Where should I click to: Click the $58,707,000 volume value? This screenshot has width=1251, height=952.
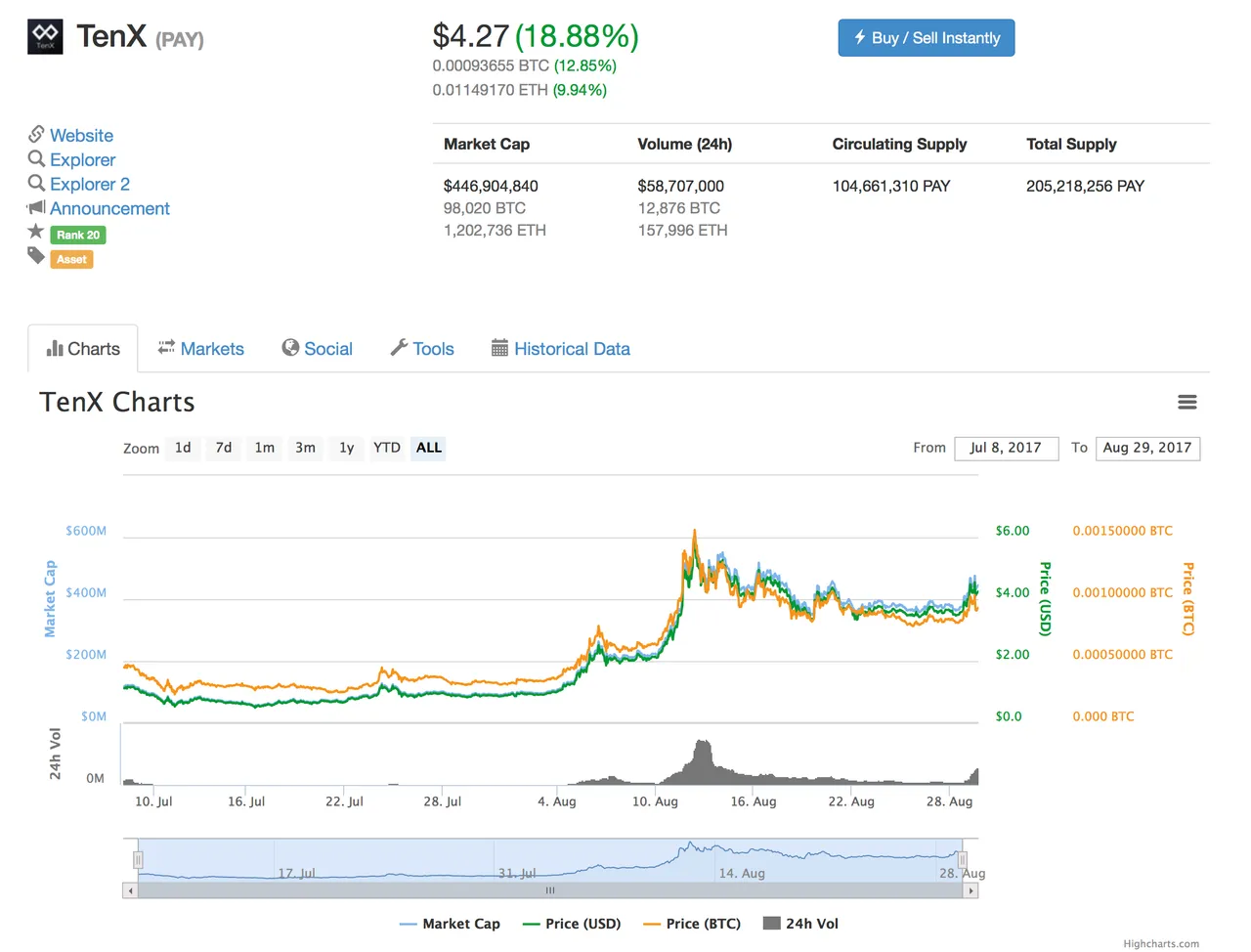tap(681, 186)
